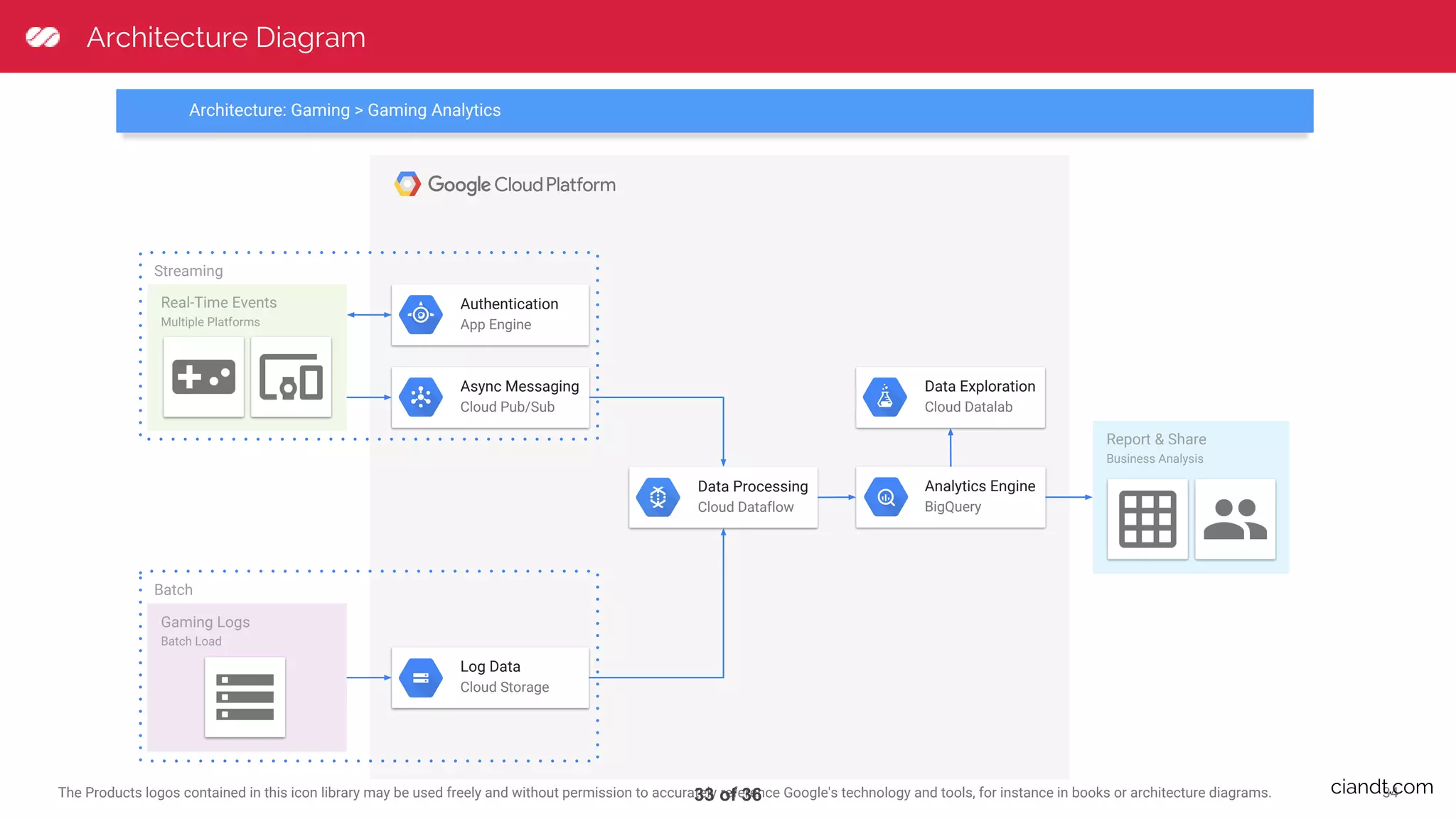The image size is (1456, 819).
Task: Click the Cloud Datalab flask icon
Action: click(x=885, y=397)
